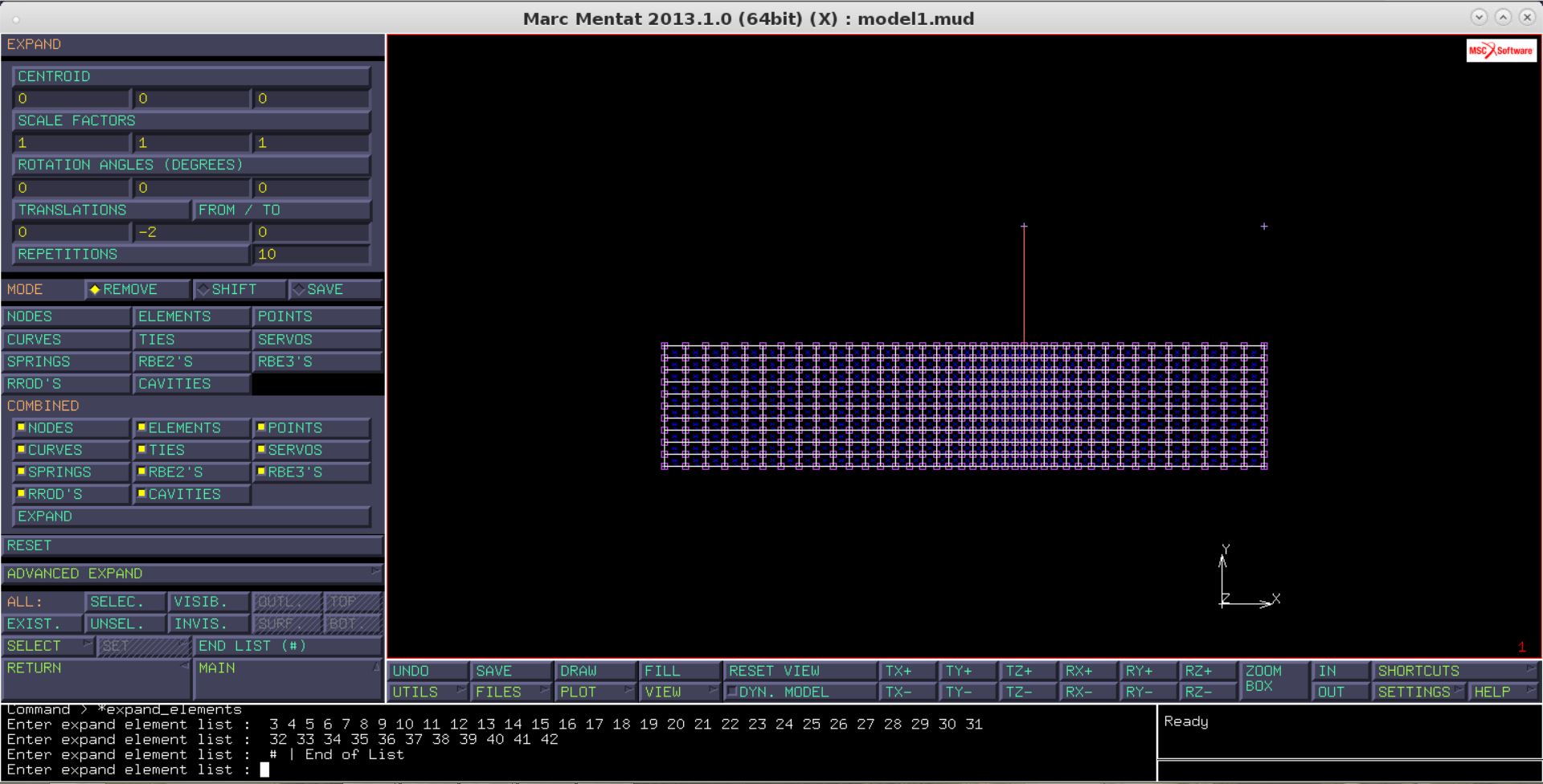Image resolution: width=1543 pixels, height=784 pixels.
Task: Click INVIS. list button
Action: [209, 623]
